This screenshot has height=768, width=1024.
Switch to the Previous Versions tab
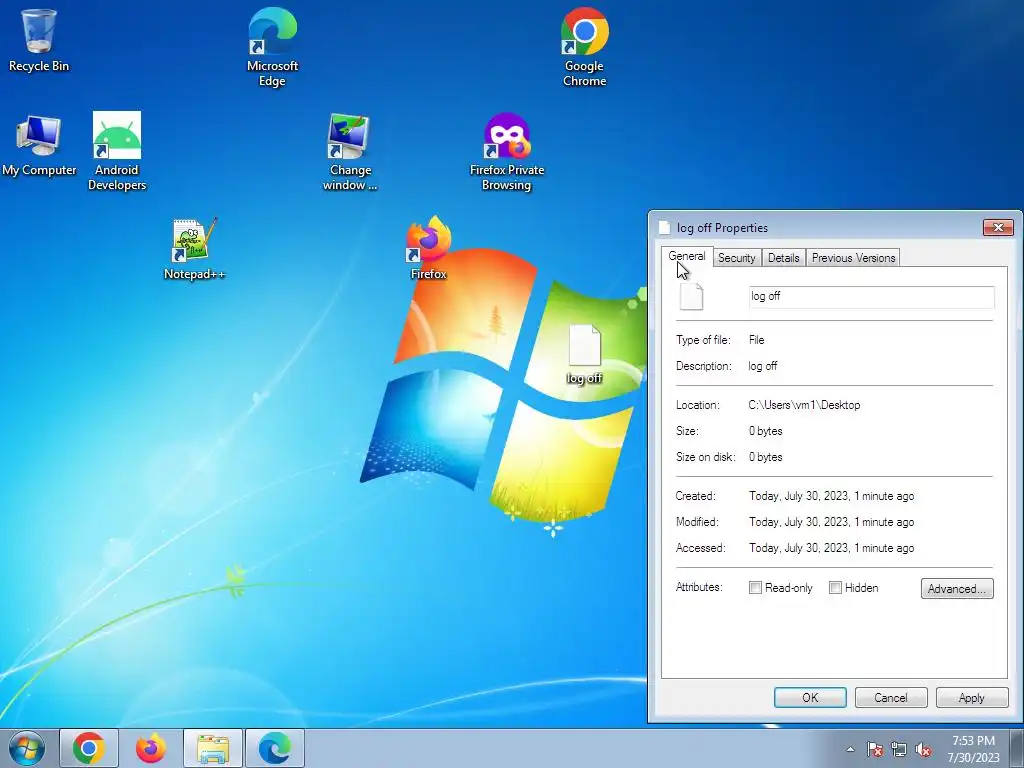[854, 258]
